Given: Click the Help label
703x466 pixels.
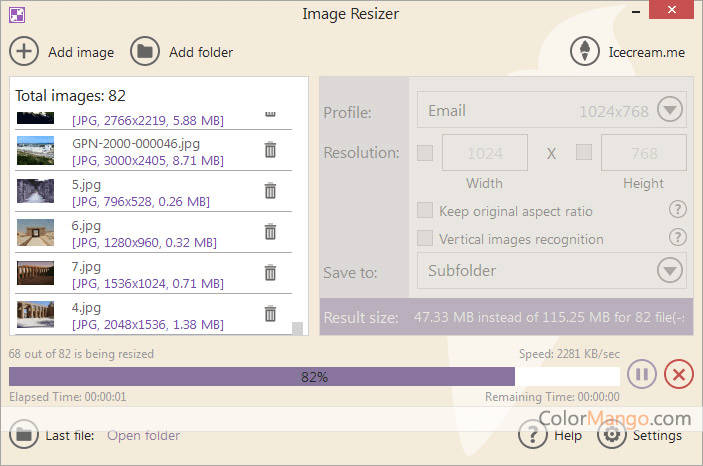Looking at the screenshot, I should [x=568, y=436].
